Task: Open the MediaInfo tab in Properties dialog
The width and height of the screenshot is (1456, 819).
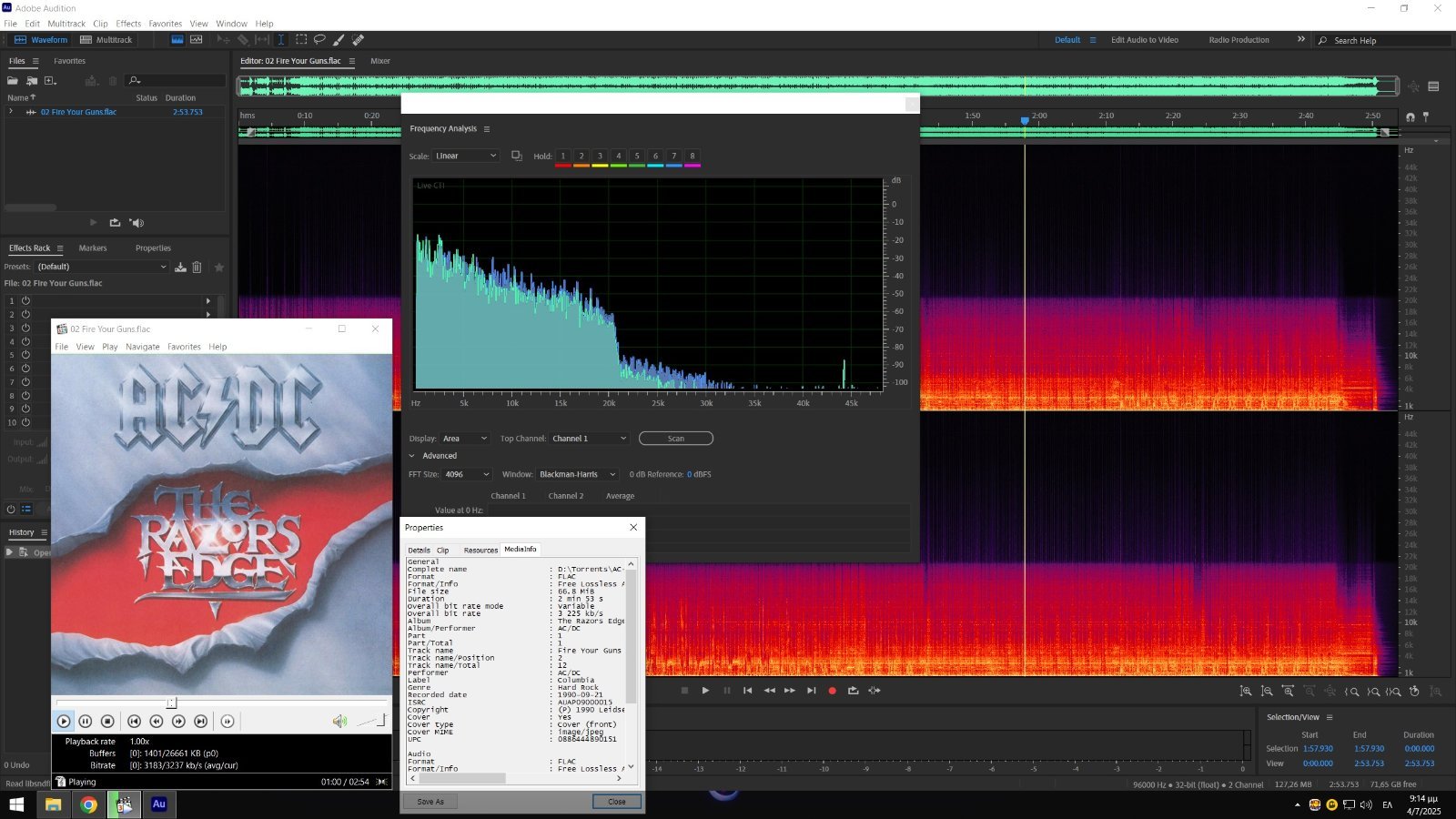Action: 521,550
